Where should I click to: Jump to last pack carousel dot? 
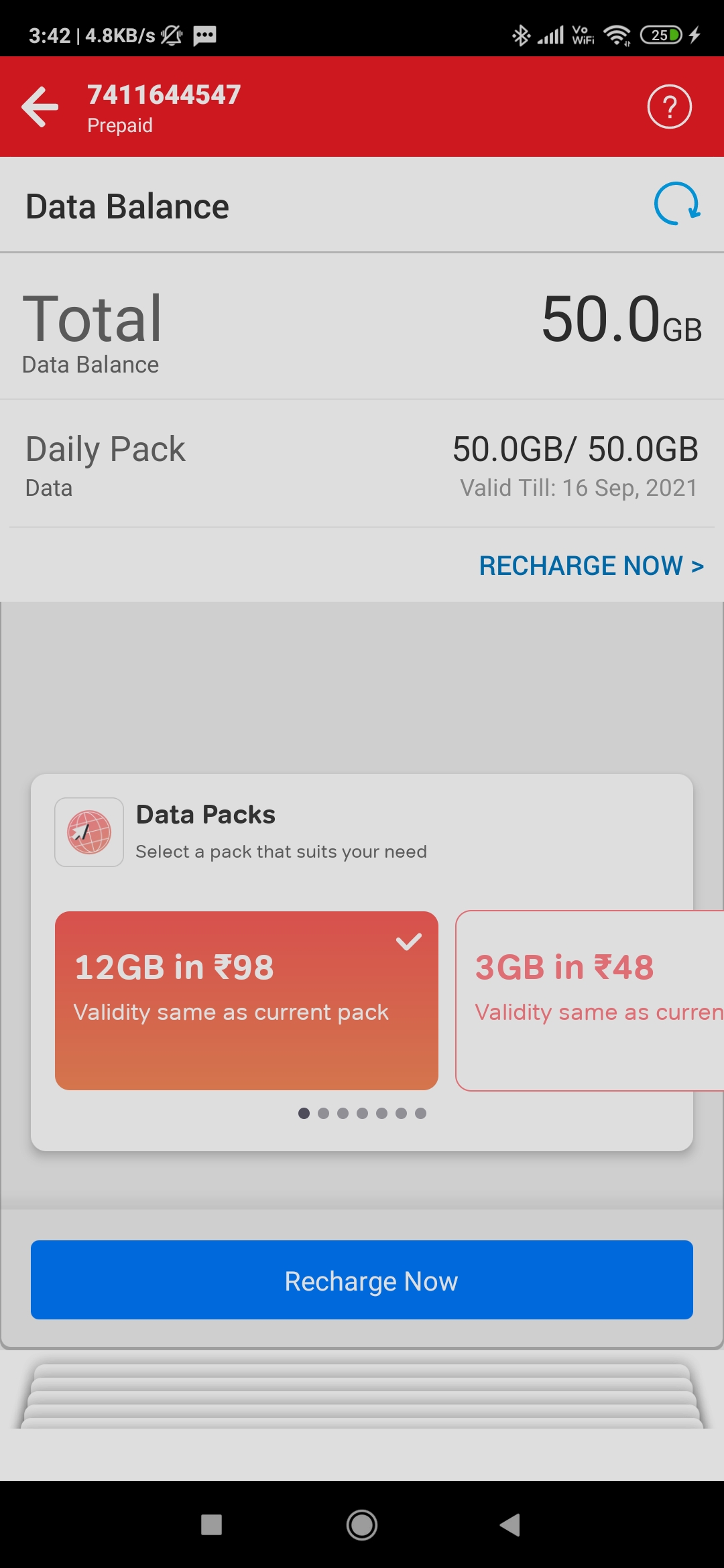pyautogui.click(x=420, y=1113)
